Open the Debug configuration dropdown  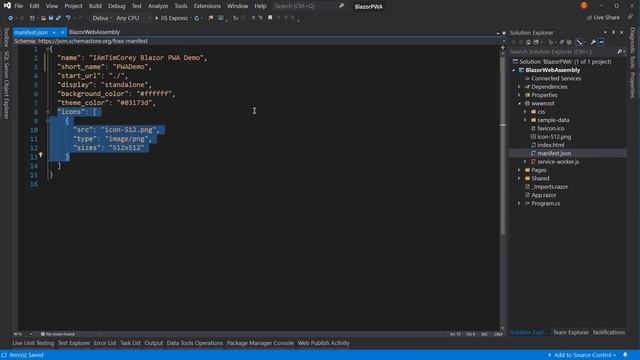[102, 18]
